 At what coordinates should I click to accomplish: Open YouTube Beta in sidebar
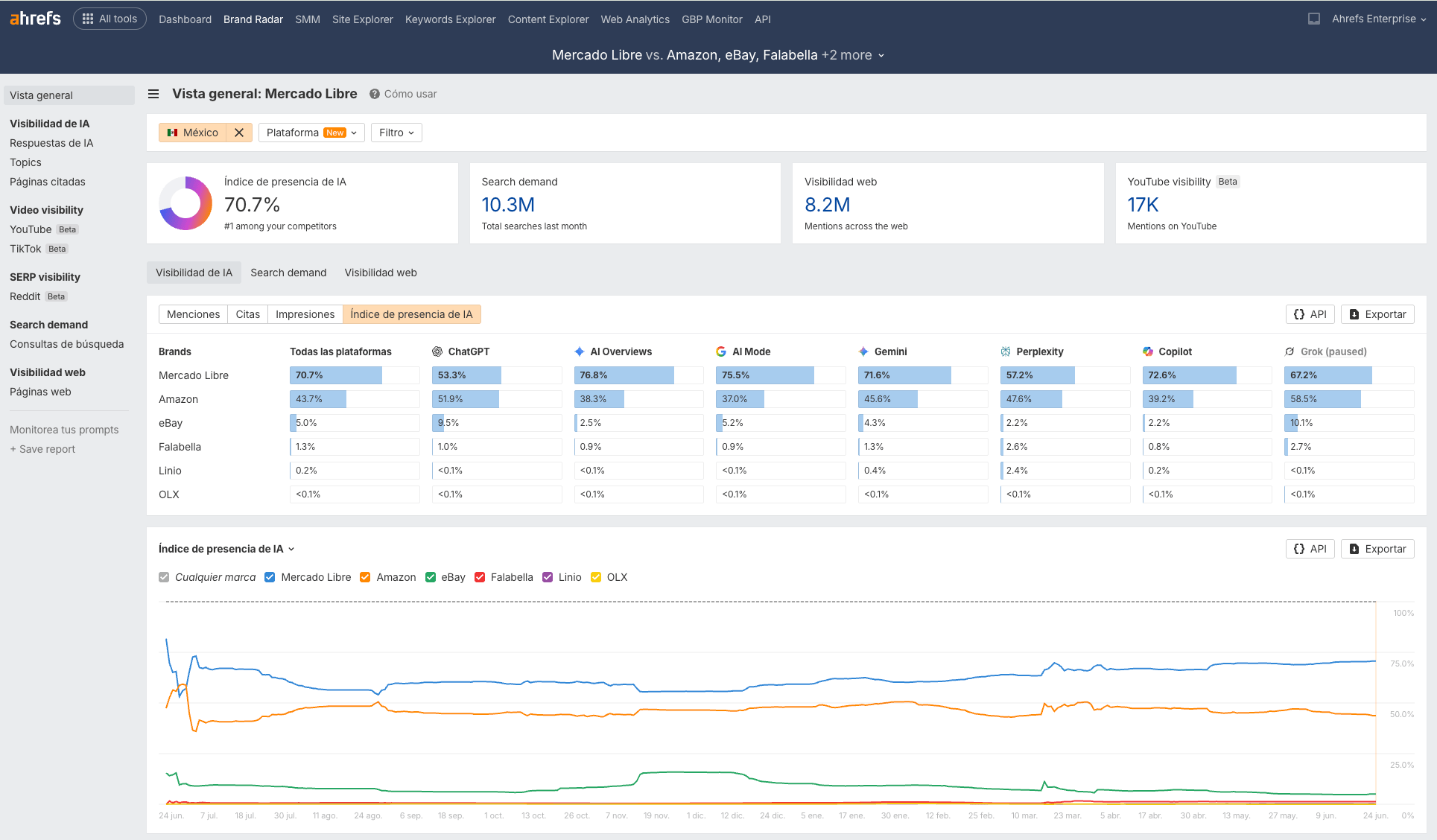click(44, 229)
